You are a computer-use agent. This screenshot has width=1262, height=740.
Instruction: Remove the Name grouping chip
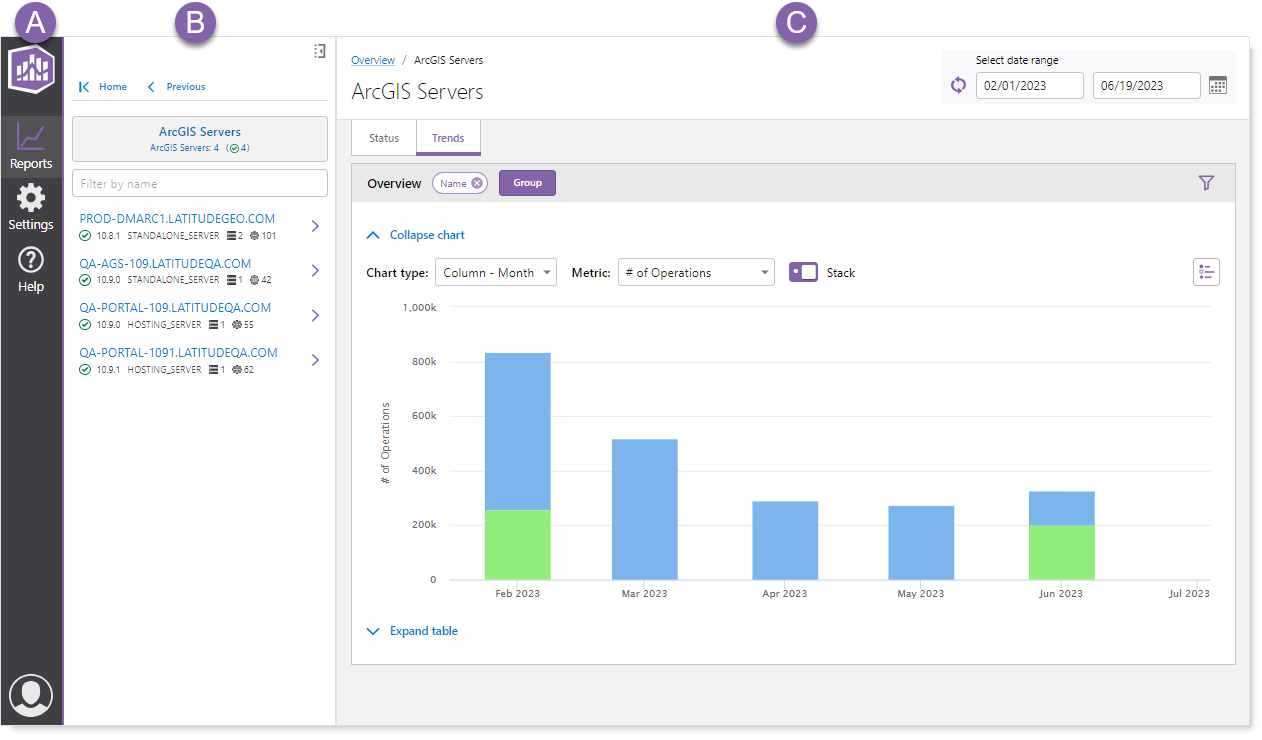477,183
